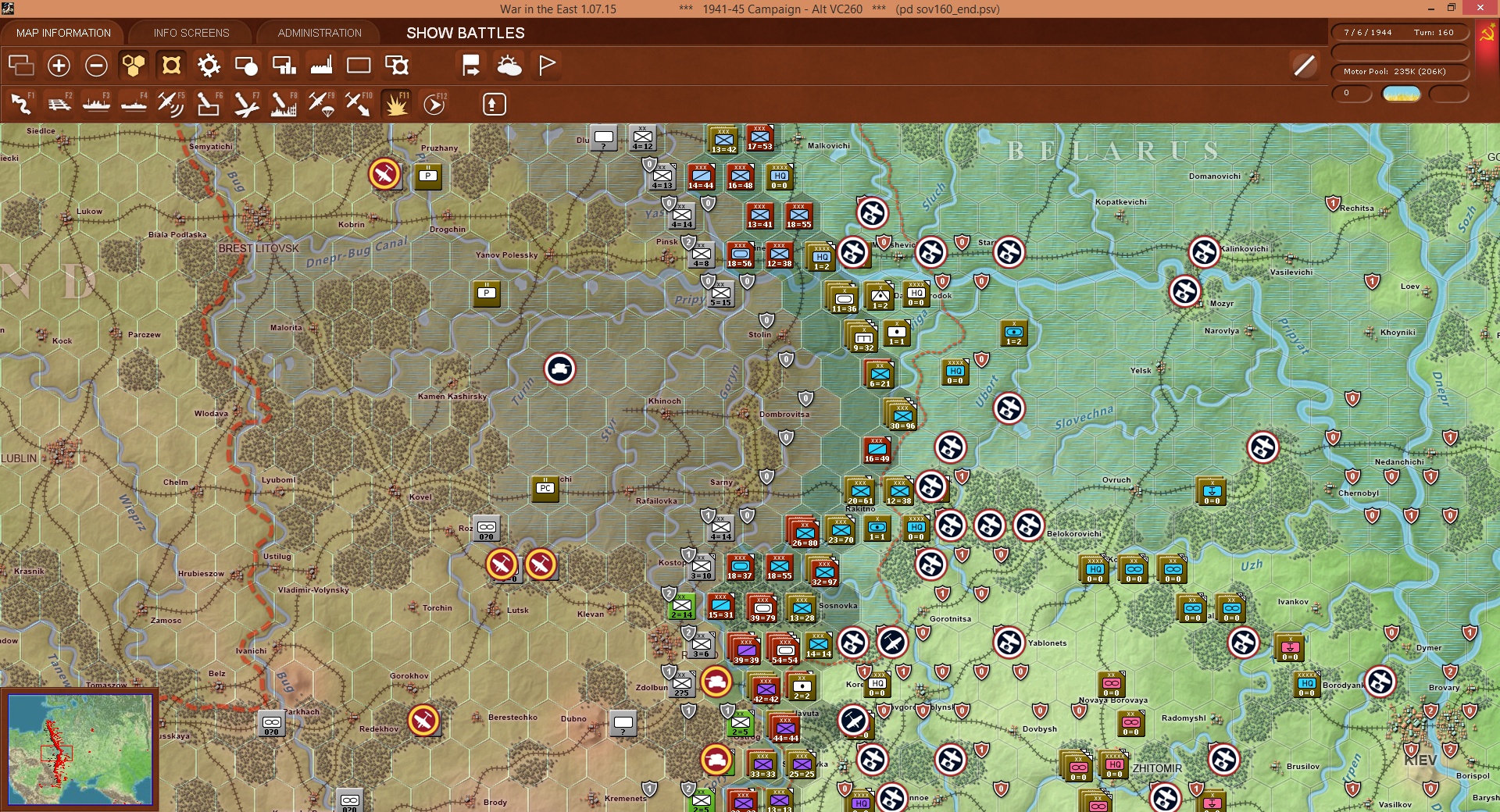
Task: Click the up-arrow box toolbar icon
Action: click(495, 104)
